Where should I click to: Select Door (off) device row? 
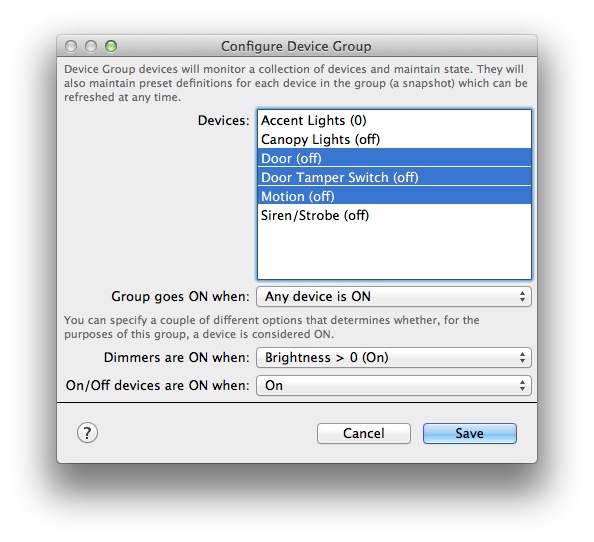(394, 158)
